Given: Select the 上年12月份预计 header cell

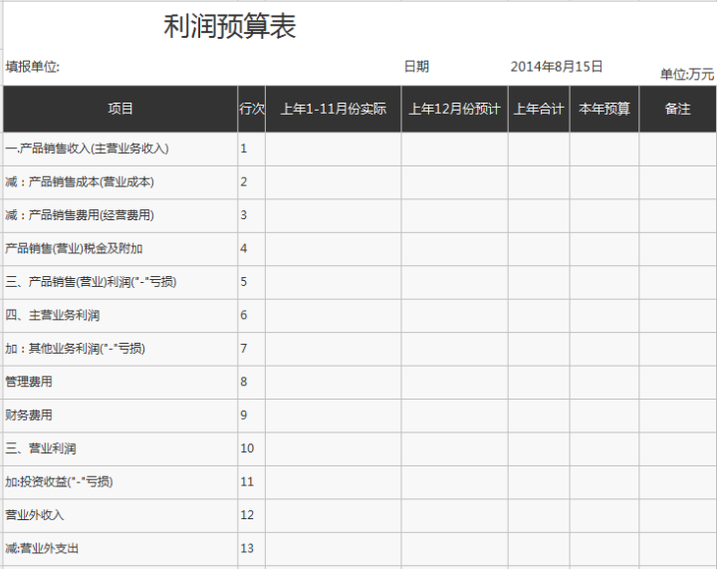Looking at the screenshot, I should pos(455,109).
